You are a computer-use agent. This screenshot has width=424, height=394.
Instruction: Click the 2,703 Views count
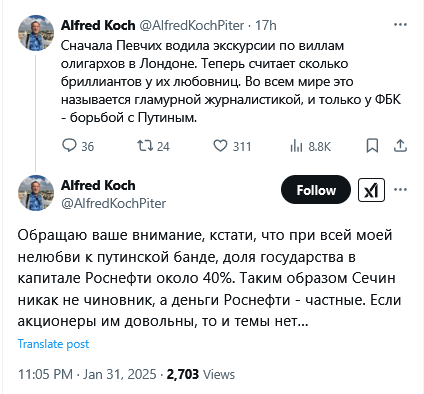point(201,374)
